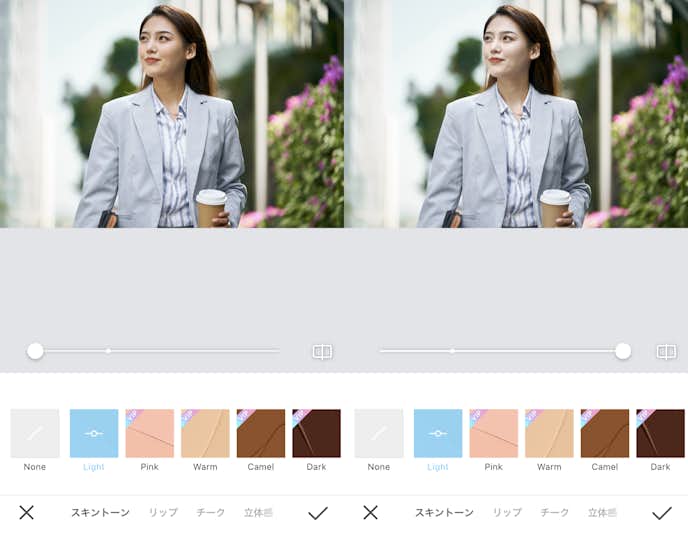The width and height of the screenshot is (688, 542).
Task: Choose the Warm skin tone in right panel
Action: (549, 433)
